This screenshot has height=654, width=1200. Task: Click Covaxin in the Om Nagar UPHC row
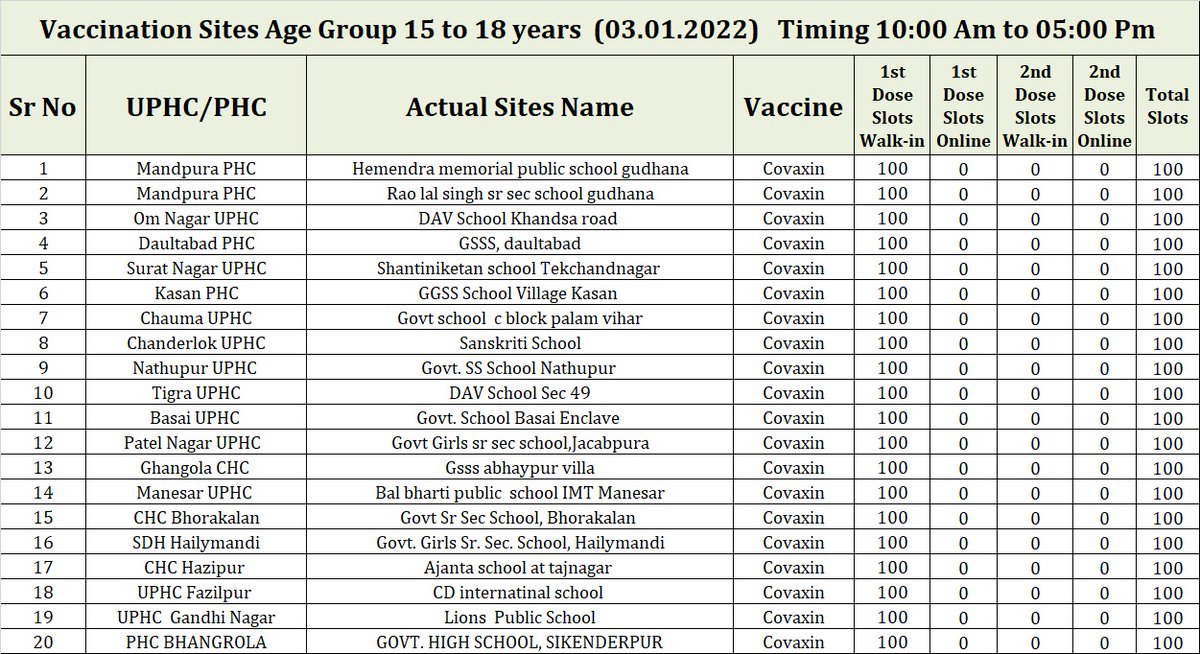pos(793,219)
